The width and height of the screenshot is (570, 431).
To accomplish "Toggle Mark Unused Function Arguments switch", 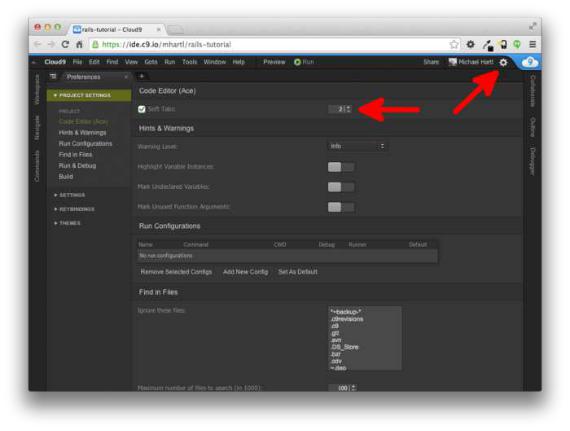I will coord(341,207).
